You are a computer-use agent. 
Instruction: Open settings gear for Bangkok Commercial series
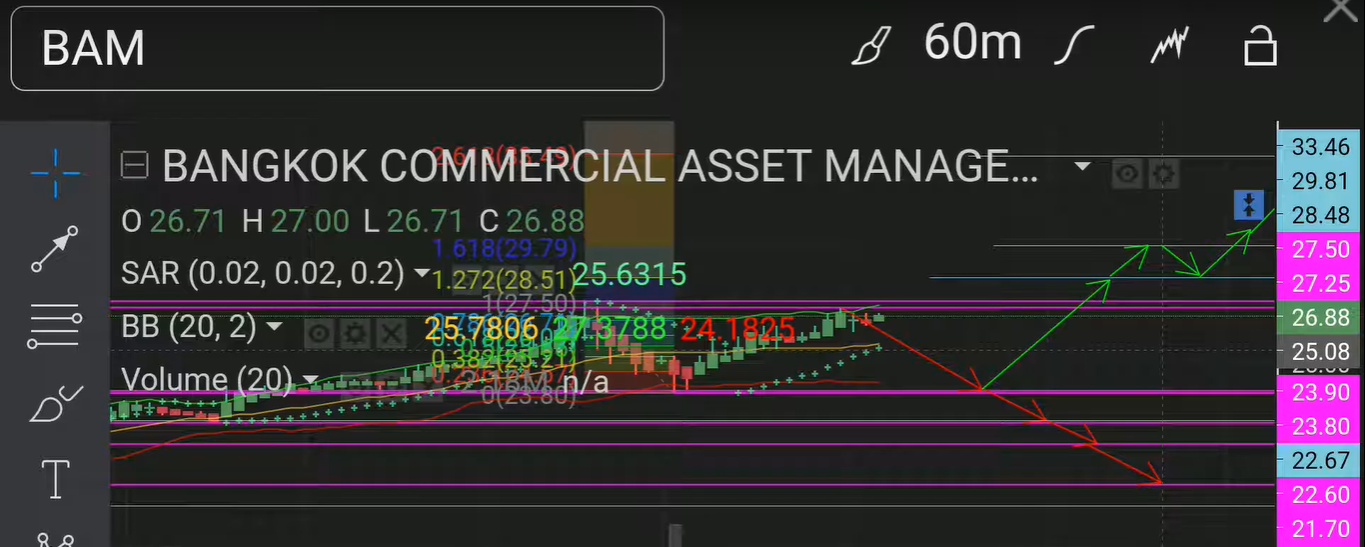1163,174
